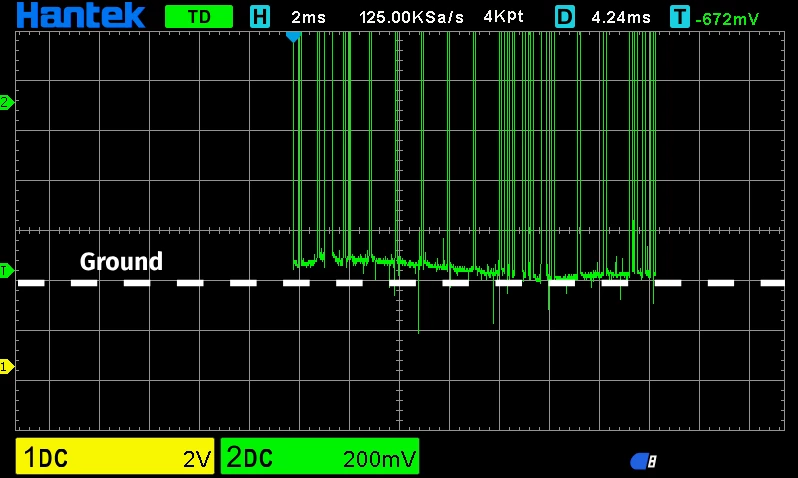Screen dimensions: 798x478
Task: Click the 4.24ms delay value
Action: [621, 18]
